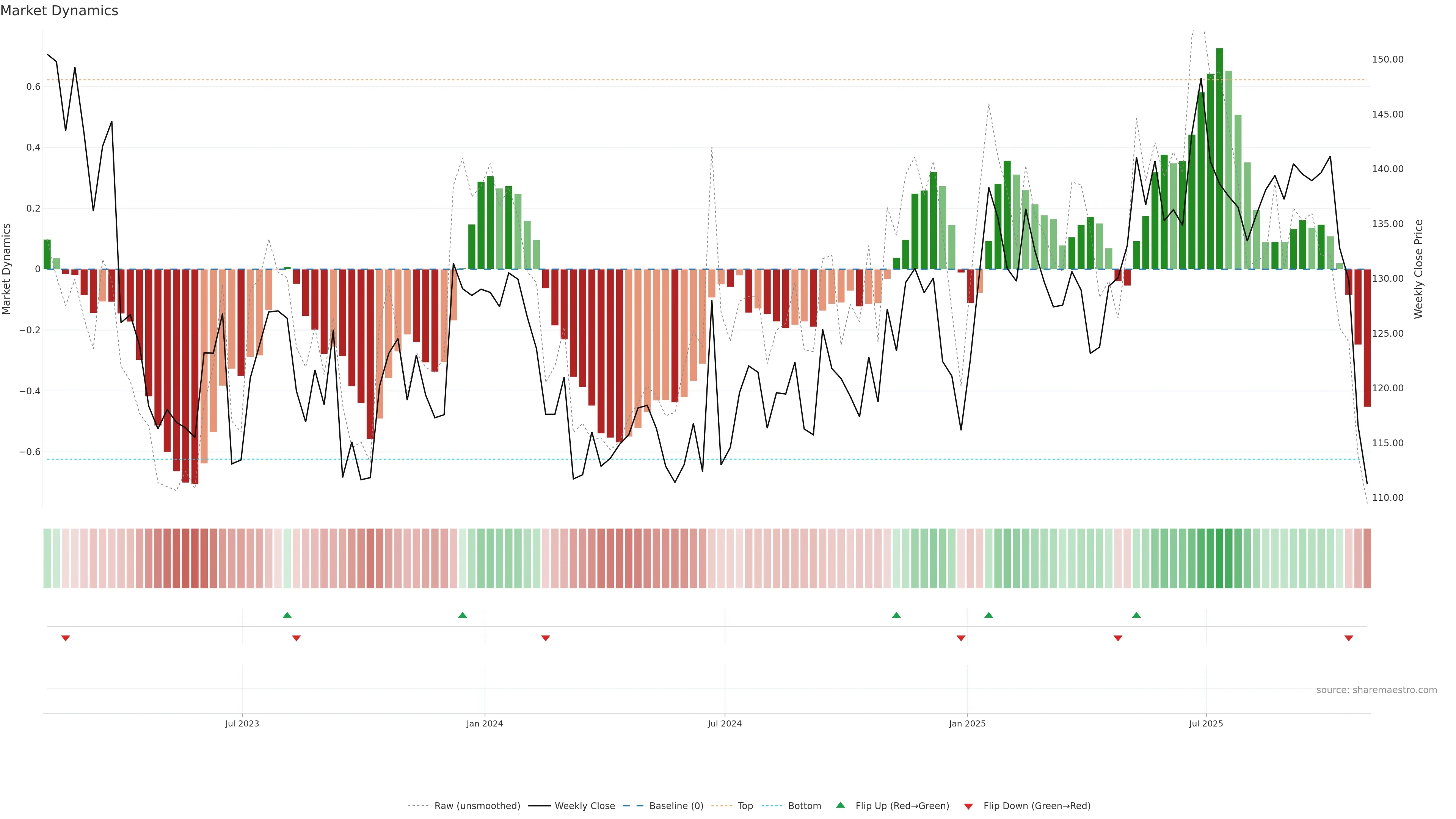Click the last red flip-down marker at far right
The height and width of the screenshot is (819, 1456).
[x=1349, y=638]
